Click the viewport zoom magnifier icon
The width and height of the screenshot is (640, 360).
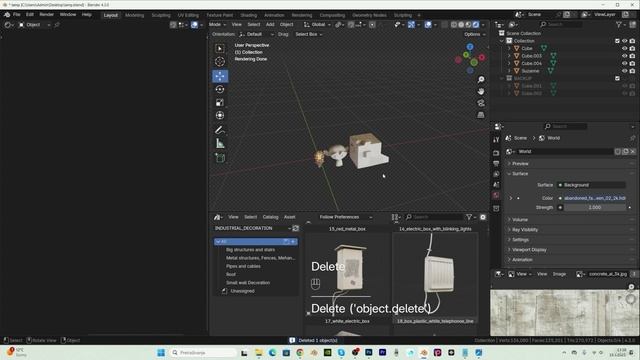(481, 80)
